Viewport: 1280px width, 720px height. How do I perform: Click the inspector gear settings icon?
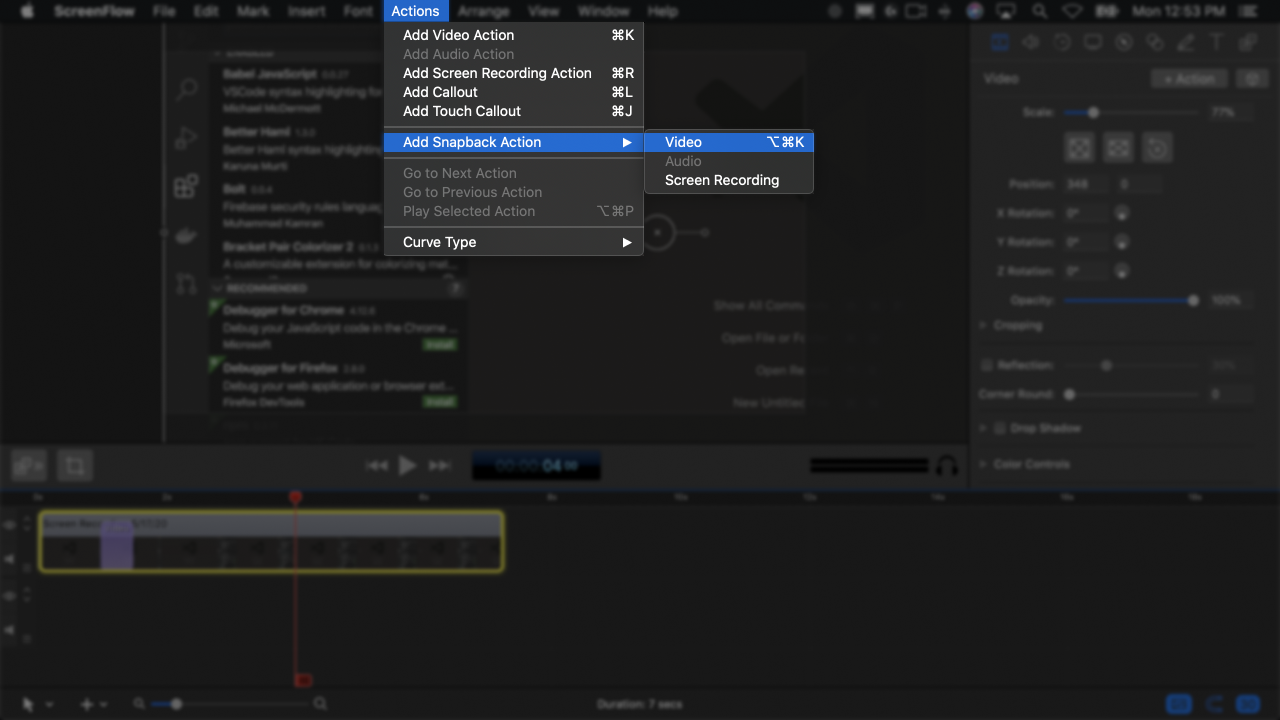click(1250, 79)
